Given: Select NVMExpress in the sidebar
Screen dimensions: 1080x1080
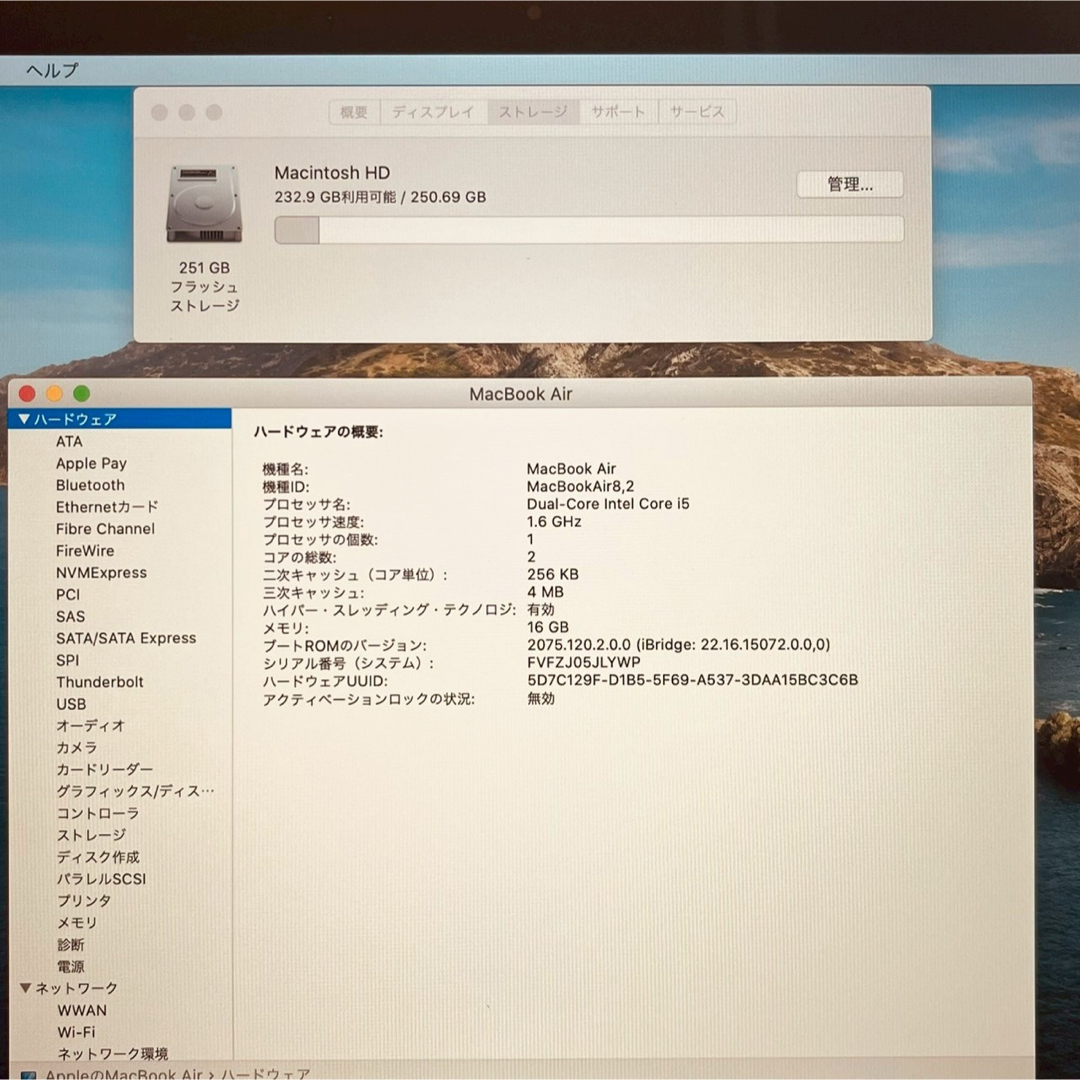Looking at the screenshot, I should (101, 573).
